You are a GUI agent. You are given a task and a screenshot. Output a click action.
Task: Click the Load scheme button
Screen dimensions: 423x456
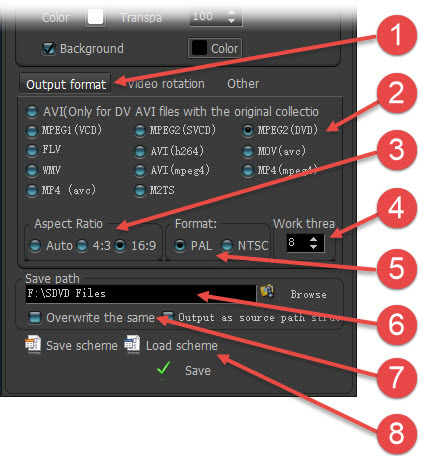click(x=182, y=345)
